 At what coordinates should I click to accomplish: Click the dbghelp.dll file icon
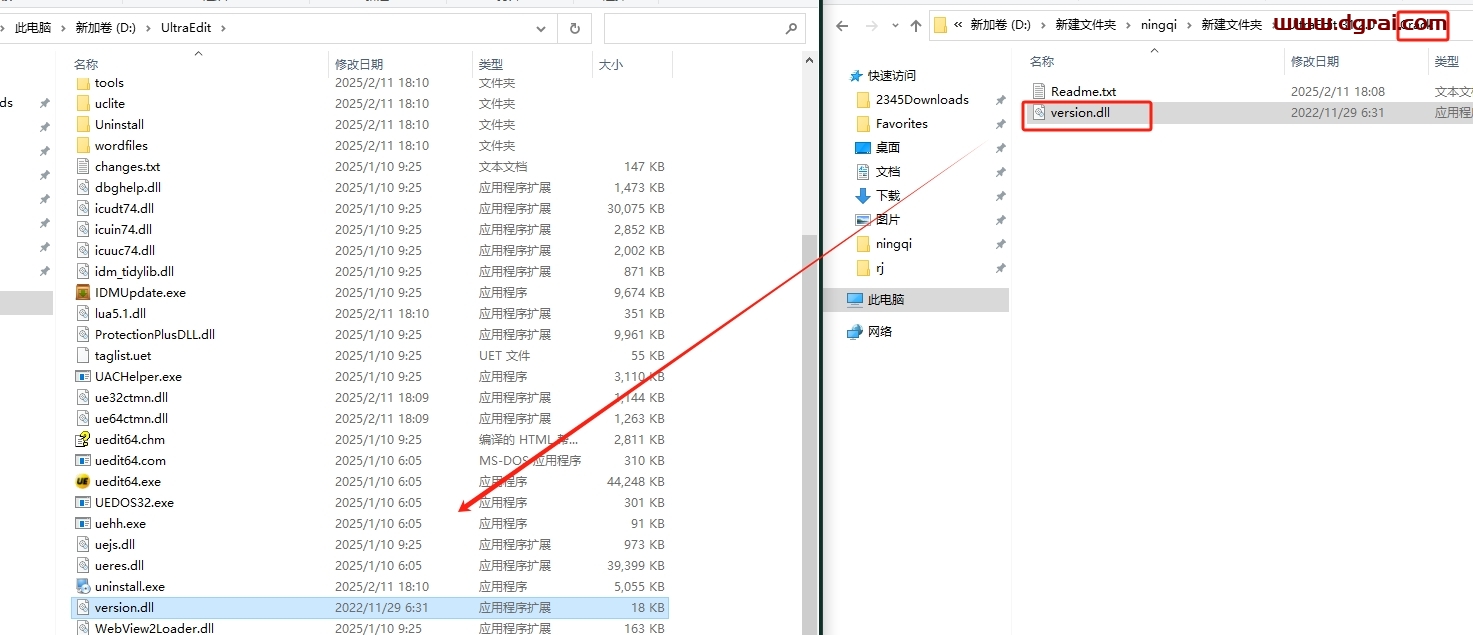coord(83,188)
